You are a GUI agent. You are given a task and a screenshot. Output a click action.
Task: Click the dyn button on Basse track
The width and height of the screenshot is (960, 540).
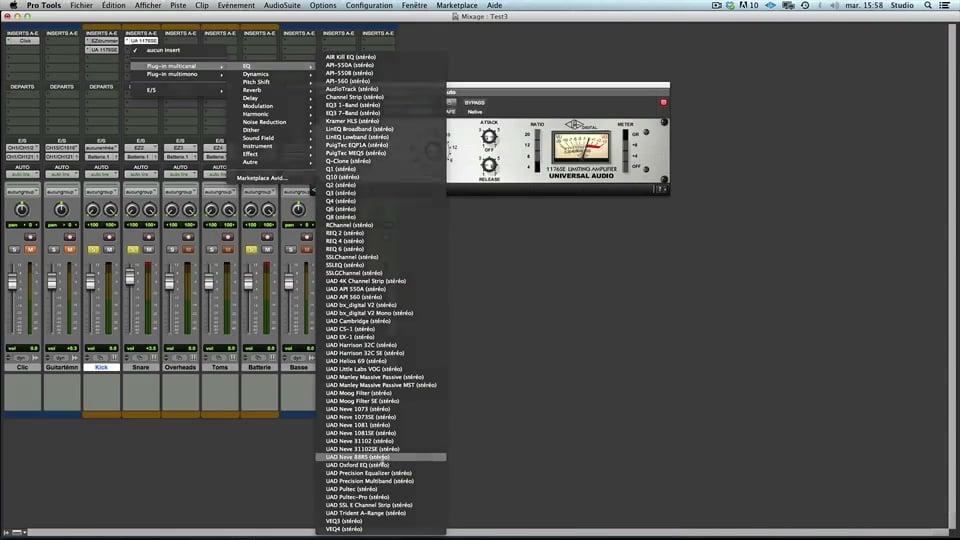point(298,358)
